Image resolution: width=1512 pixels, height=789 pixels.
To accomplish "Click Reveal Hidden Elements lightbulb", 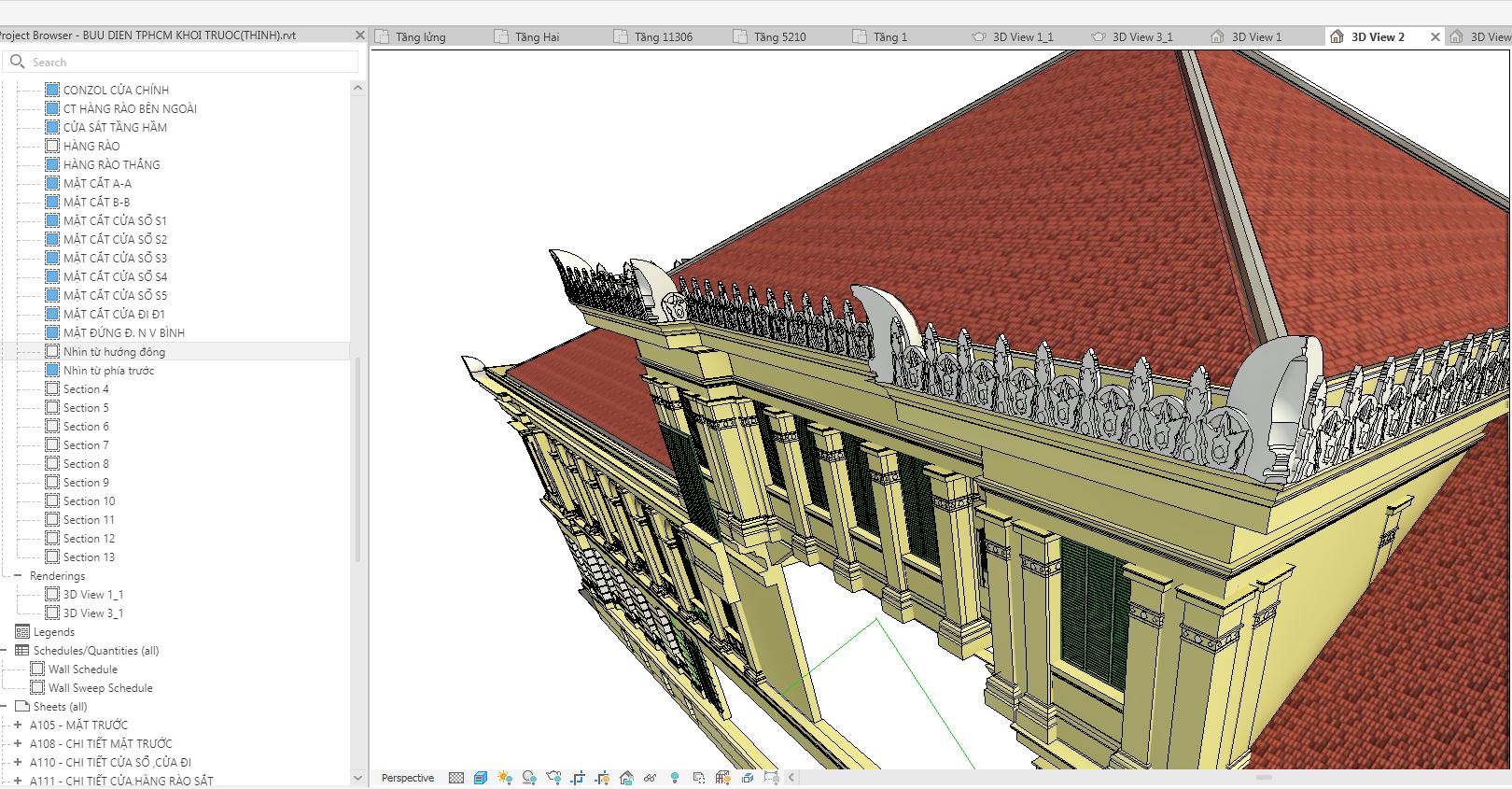I will click(675, 778).
